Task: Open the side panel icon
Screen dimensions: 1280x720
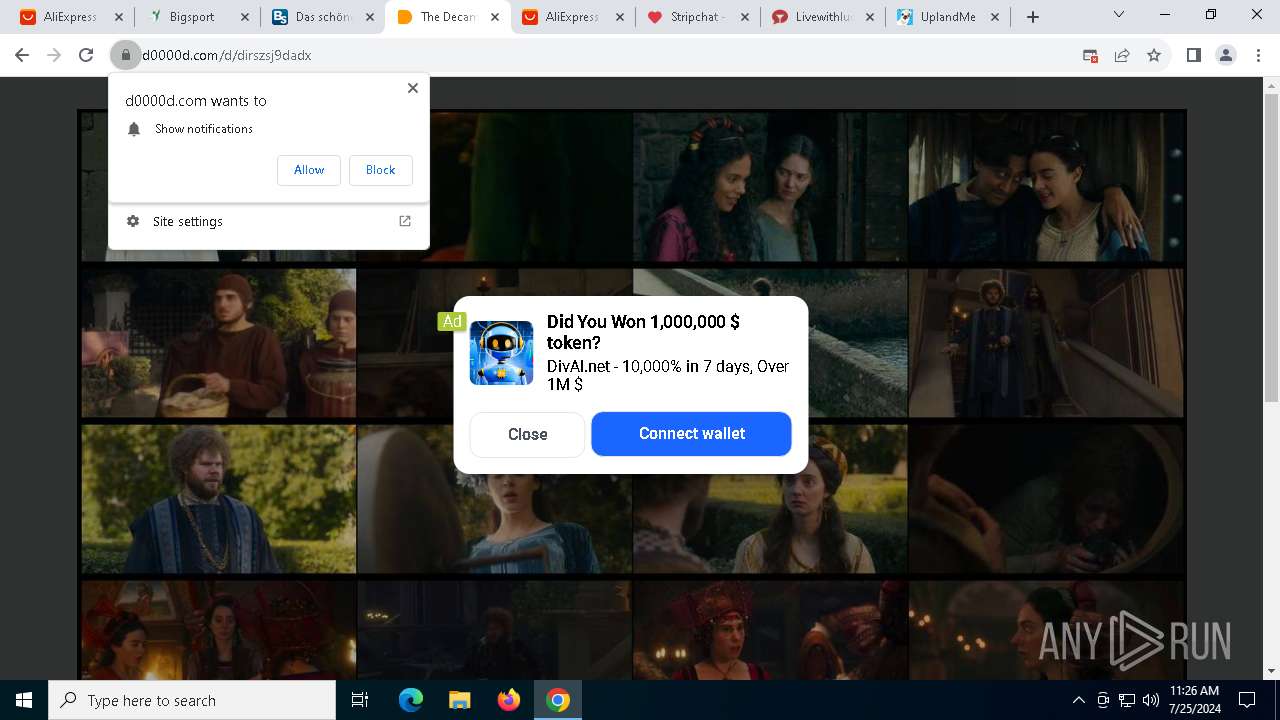Action: pyautogui.click(x=1193, y=56)
